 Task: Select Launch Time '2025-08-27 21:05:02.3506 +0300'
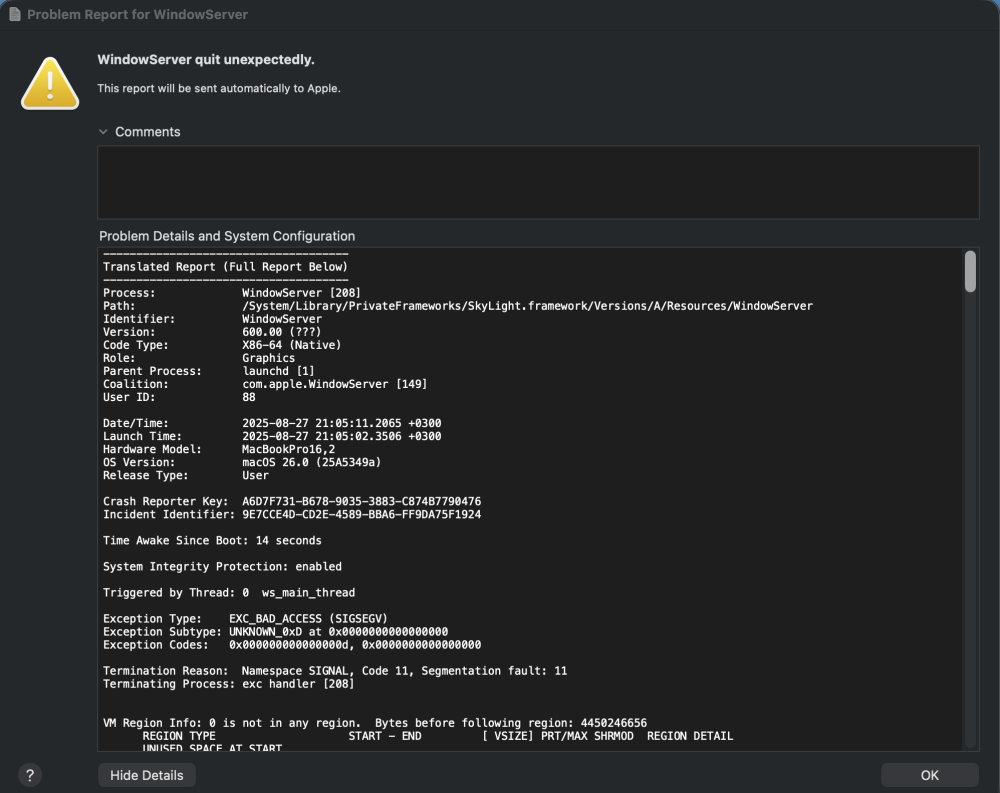coord(341,436)
